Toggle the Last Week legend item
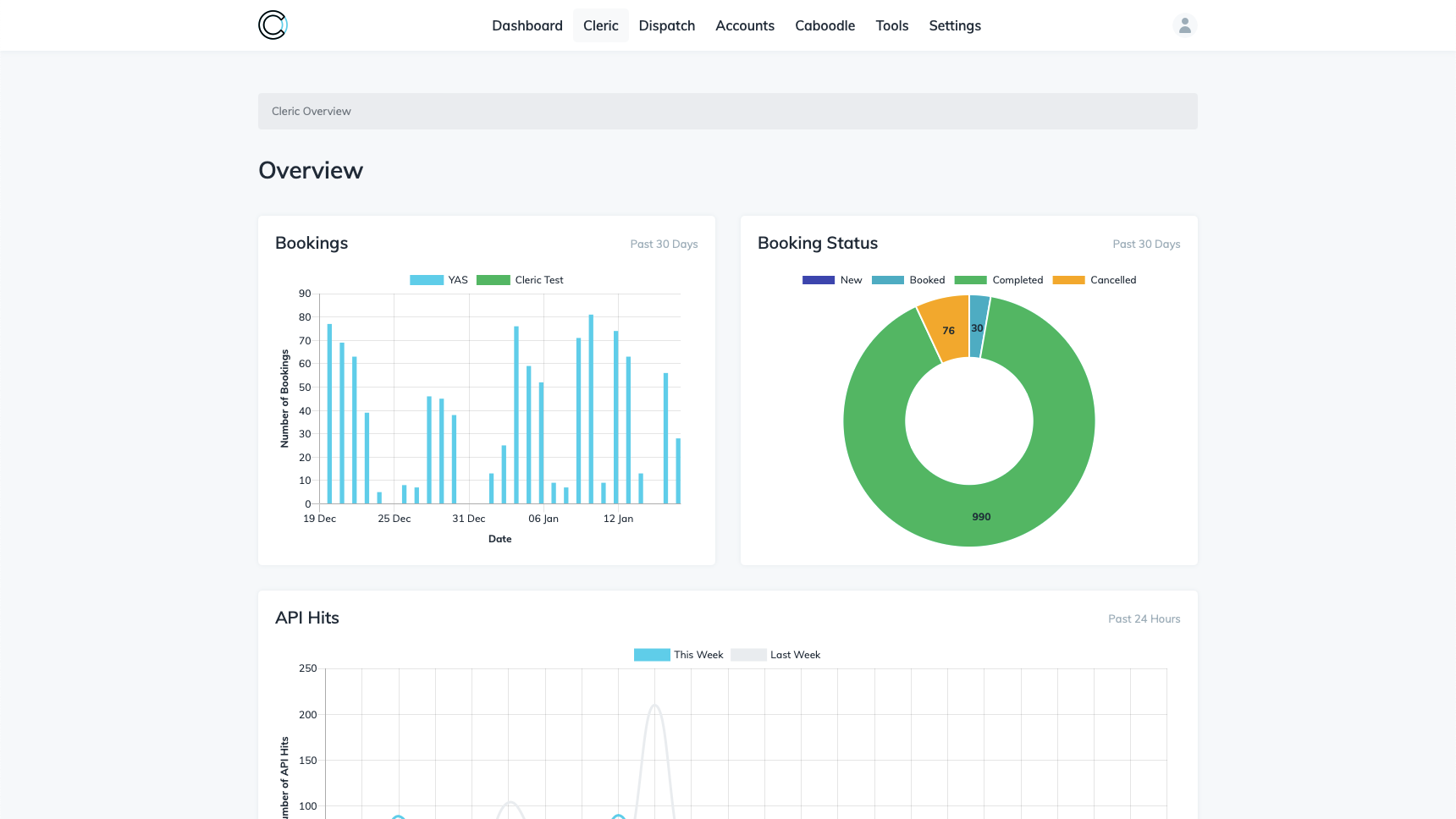 pos(775,655)
